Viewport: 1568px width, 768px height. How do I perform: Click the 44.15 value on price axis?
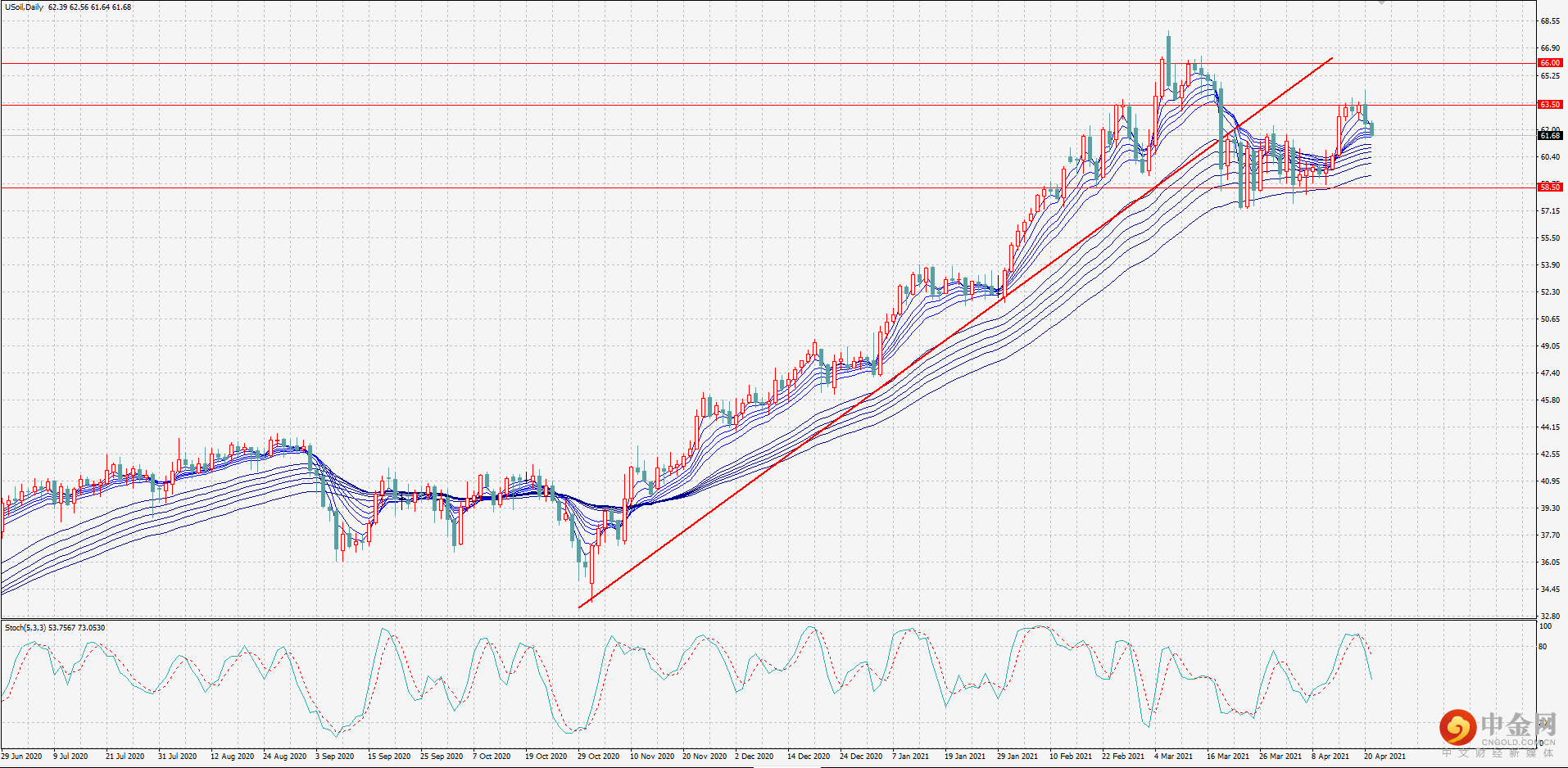coord(1550,427)
